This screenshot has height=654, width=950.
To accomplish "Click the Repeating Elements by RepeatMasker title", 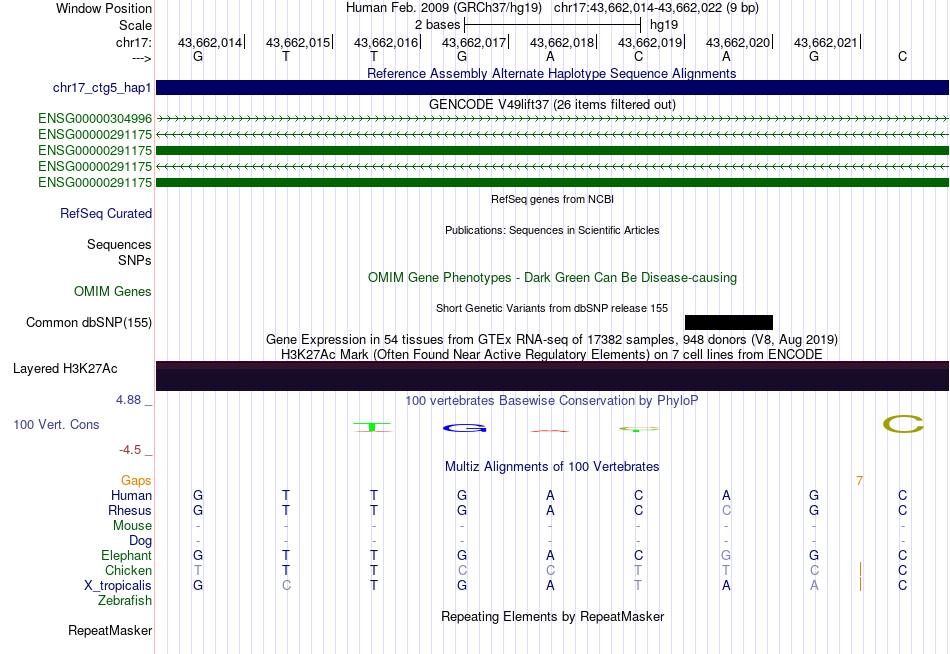I will pyautogui.click(x=552, y=616).
